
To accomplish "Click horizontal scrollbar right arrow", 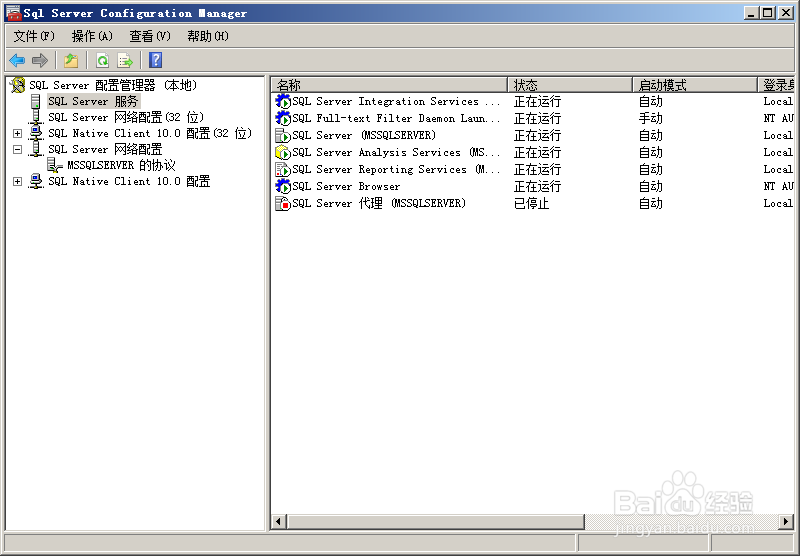I will click(x=786, y=521).
